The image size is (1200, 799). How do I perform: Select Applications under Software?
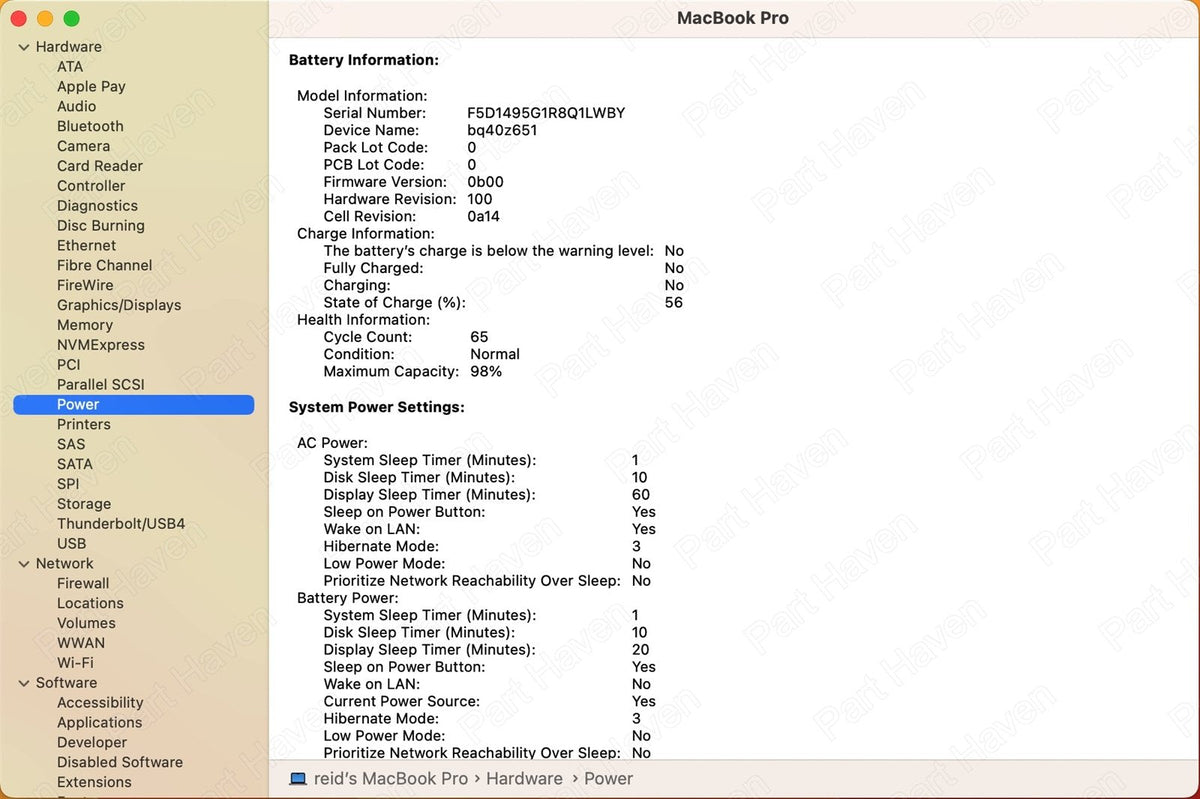click(x=99, y=722)
